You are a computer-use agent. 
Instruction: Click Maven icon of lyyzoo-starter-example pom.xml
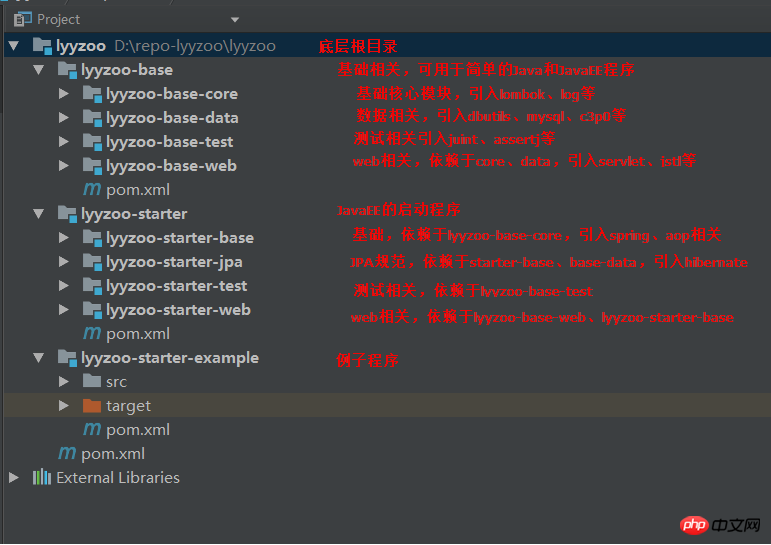[92, 429]
